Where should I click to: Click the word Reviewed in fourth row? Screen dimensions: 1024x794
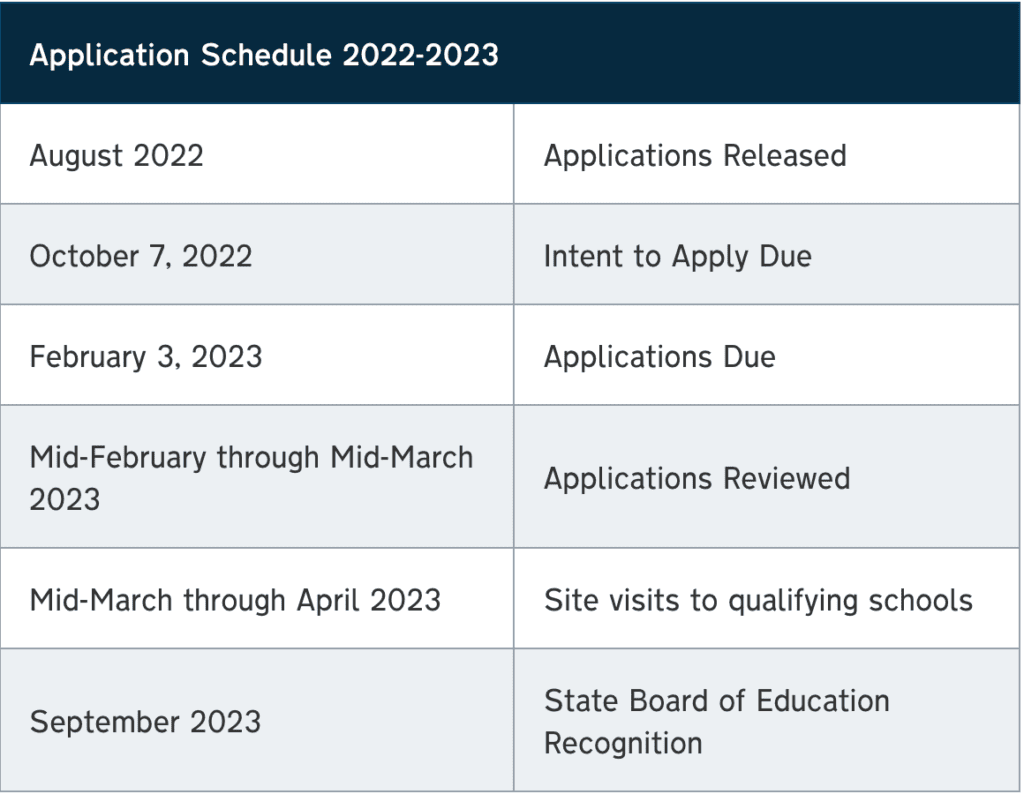point(786,478)
